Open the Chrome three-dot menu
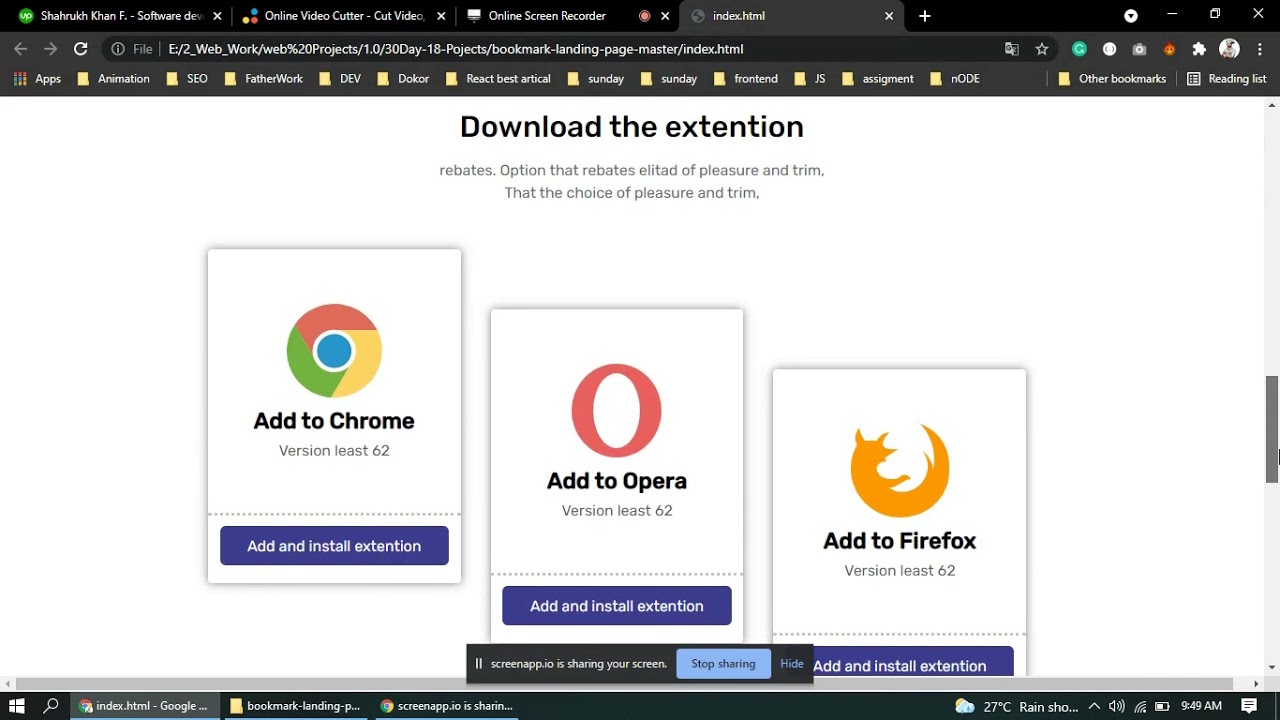 coord(1260,49)
